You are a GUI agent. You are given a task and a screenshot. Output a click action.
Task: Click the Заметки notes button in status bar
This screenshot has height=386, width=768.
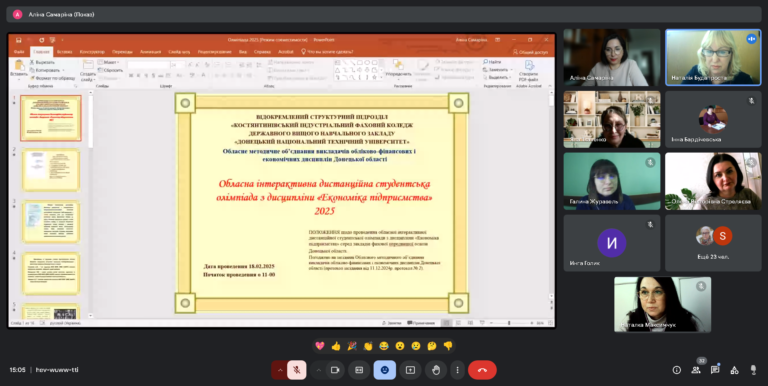coord(391,323)
